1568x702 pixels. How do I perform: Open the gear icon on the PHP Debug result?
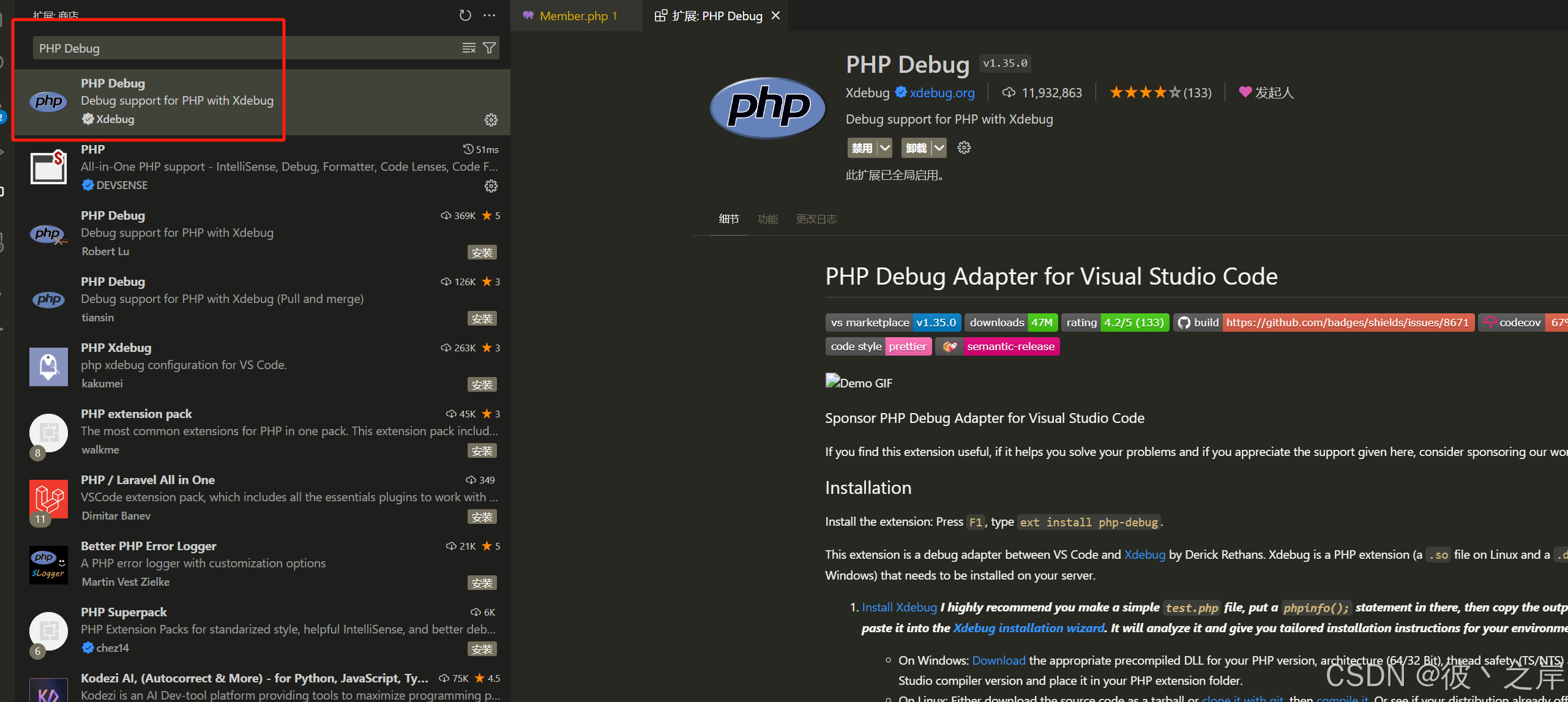(491, 120)
